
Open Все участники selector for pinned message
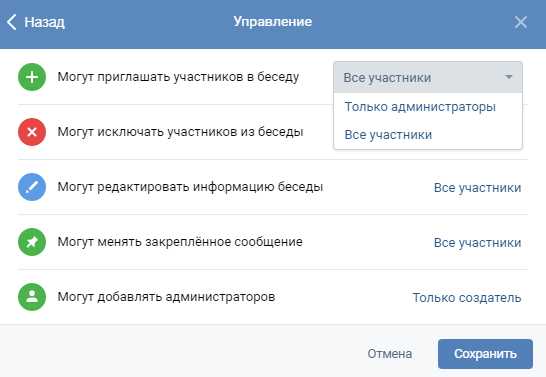(477, 243)
